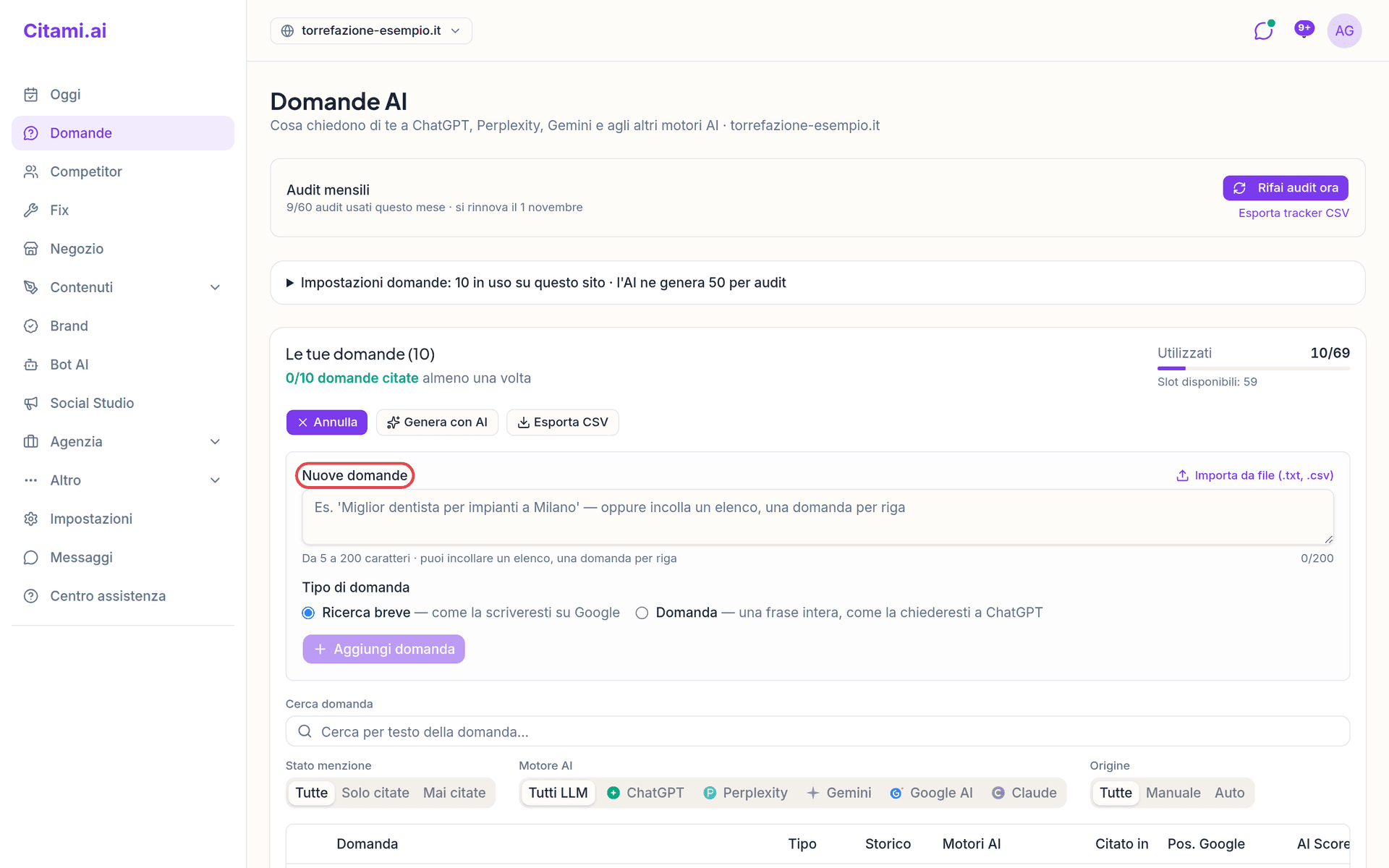Click the Brand badge icon

click(30, 326)
